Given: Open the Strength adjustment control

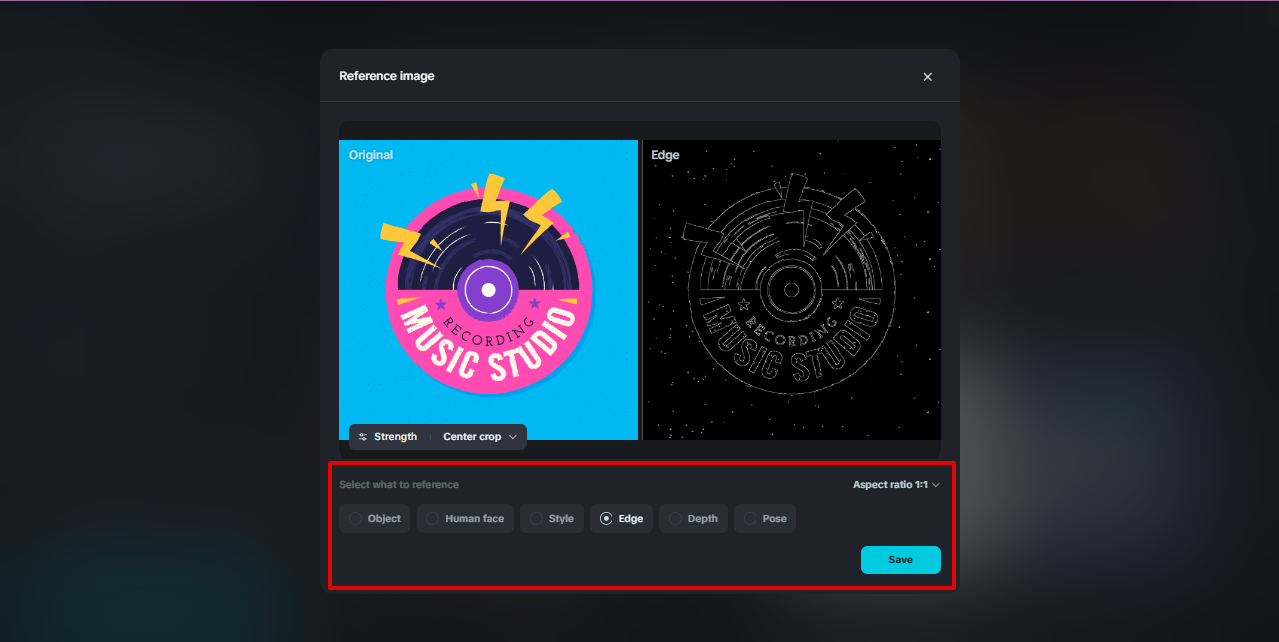Looking at the screenshot, I should pos(388,437).
